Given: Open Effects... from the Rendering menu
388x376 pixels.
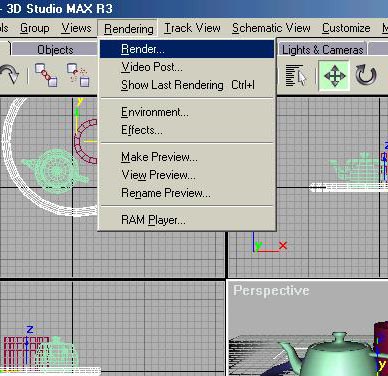Looking at the screenshot, I should (x=187, y=130).
